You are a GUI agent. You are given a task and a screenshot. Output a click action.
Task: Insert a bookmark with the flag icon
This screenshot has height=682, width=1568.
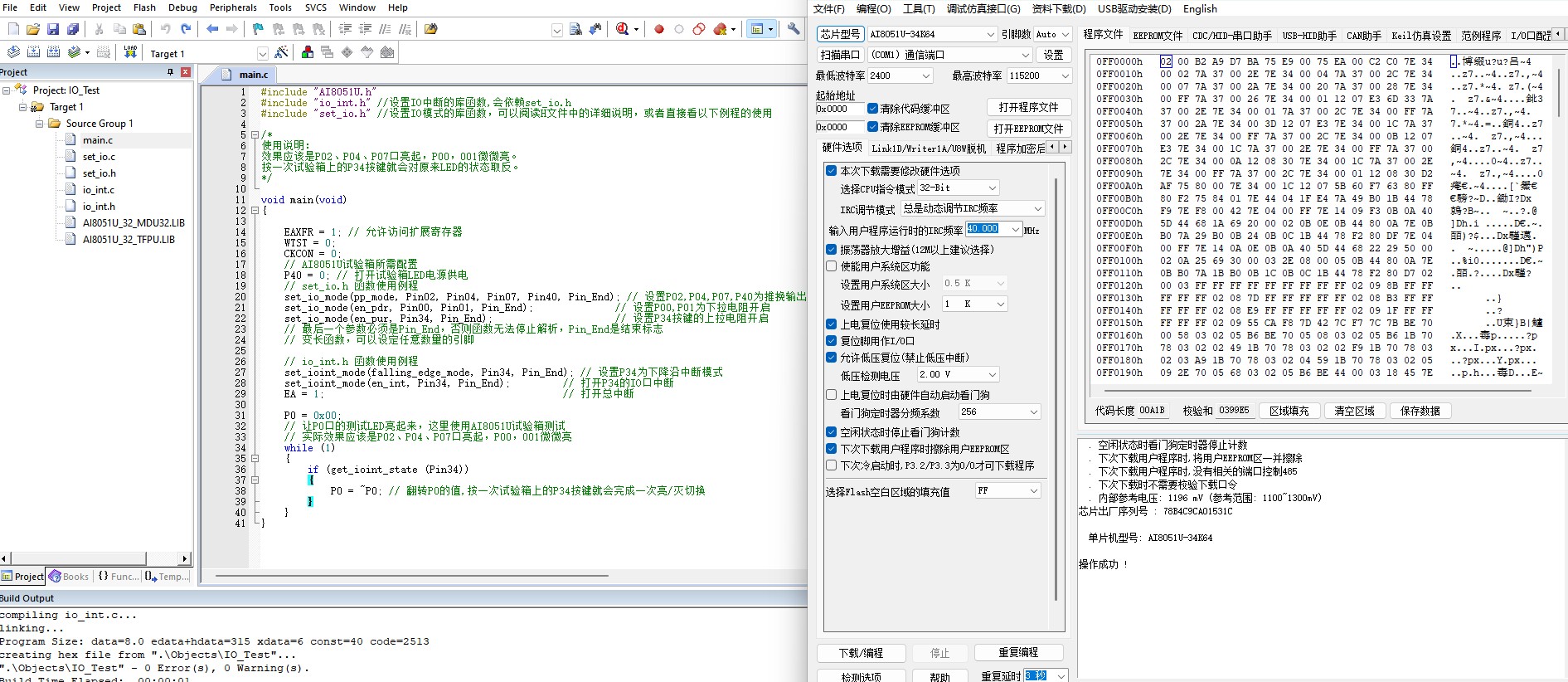[258, 29]
